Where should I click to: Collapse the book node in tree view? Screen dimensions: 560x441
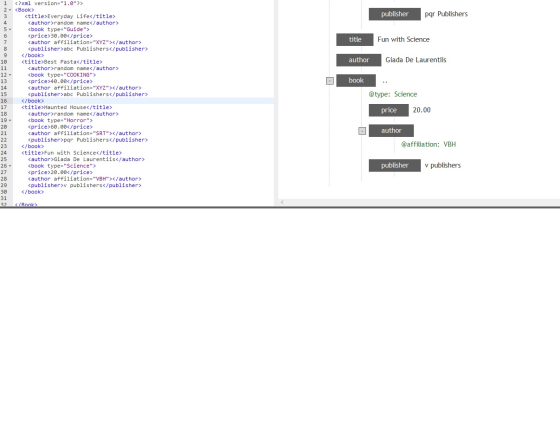(x=330, y=81)
